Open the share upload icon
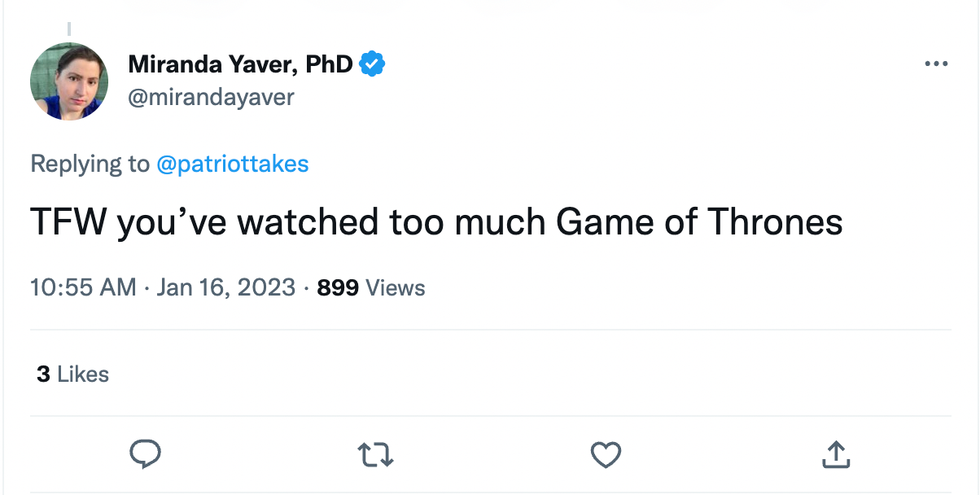The image size is (980, 495). click(x=836, y=455)
